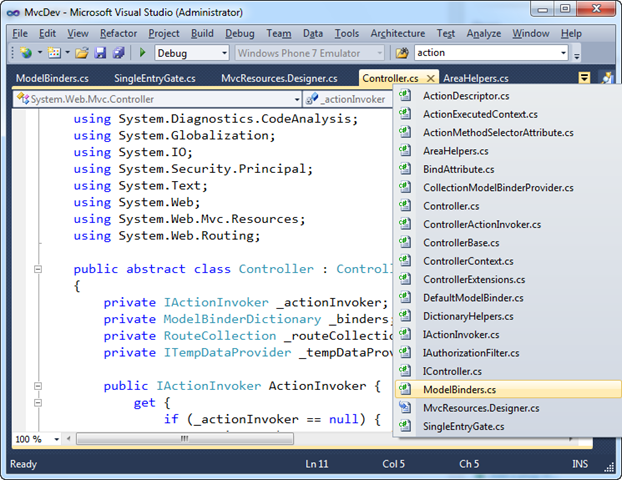Click the Find in Files icon

[x=402, y=53]
